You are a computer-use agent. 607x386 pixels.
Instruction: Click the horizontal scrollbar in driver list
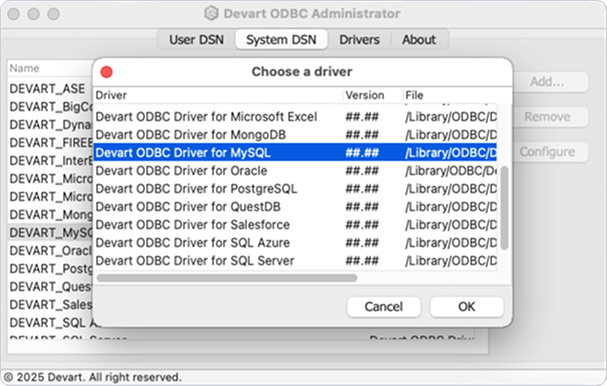point(227,278)
